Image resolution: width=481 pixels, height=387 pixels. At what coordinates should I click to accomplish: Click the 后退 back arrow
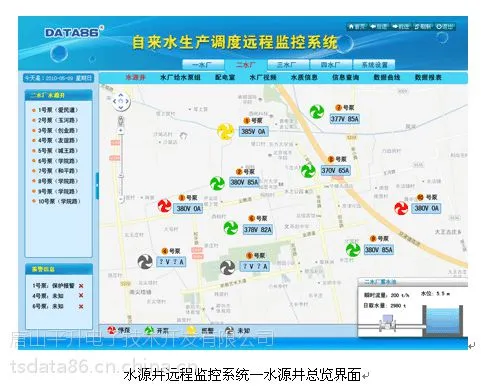click(379, 27)
